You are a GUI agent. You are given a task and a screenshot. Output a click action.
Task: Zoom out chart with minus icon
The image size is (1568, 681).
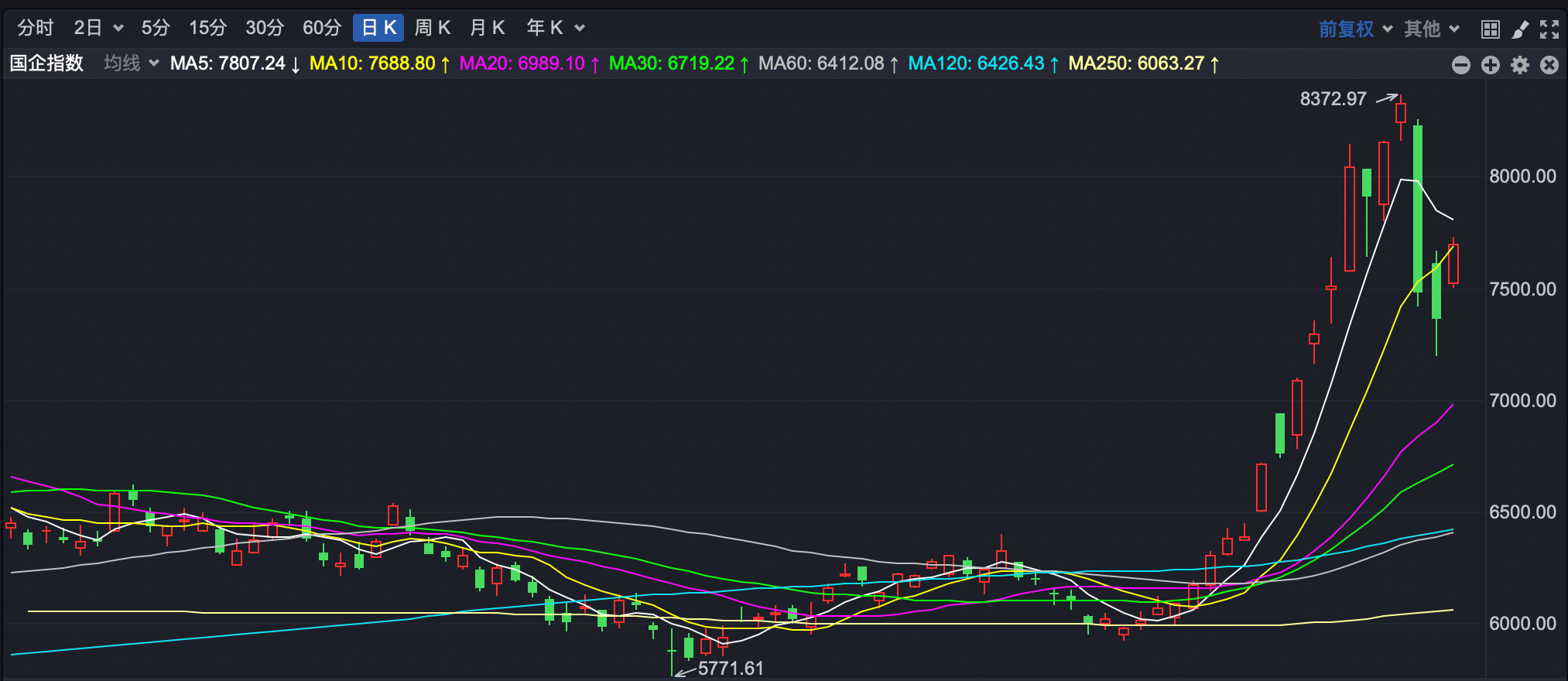[x=1461, y=65]
